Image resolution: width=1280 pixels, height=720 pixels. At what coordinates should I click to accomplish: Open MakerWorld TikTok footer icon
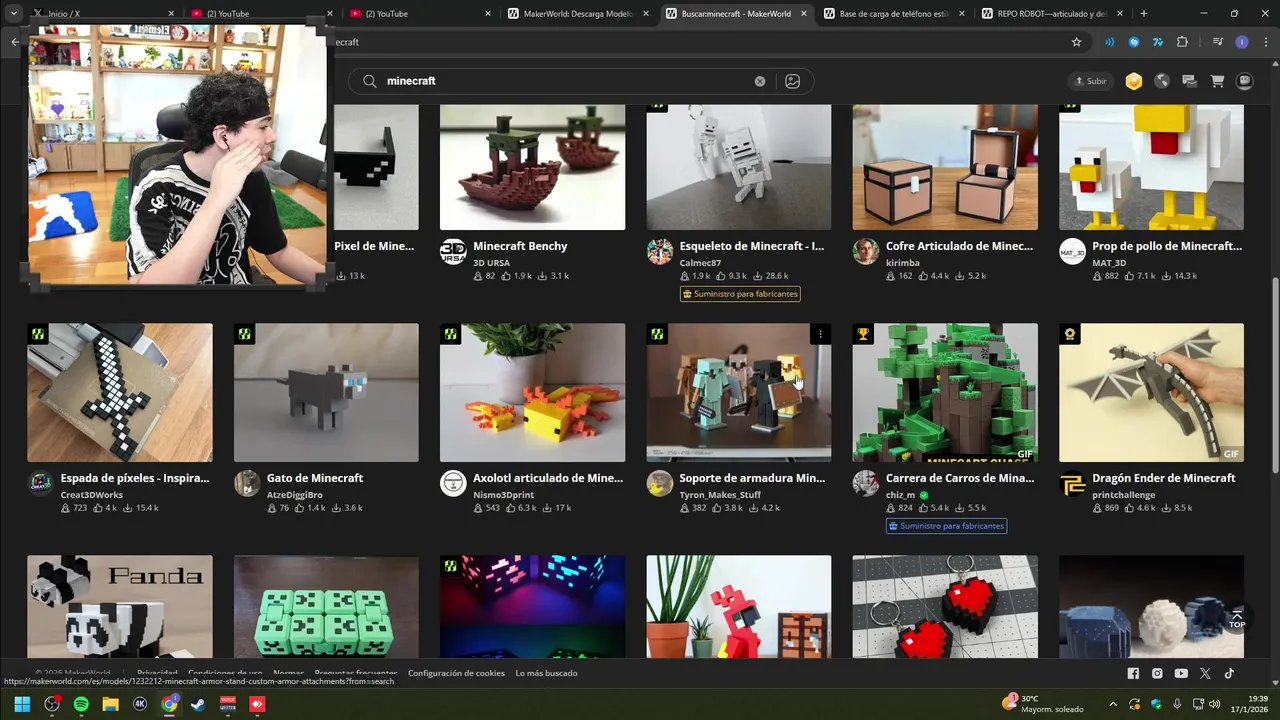(x=1229, y=673)
